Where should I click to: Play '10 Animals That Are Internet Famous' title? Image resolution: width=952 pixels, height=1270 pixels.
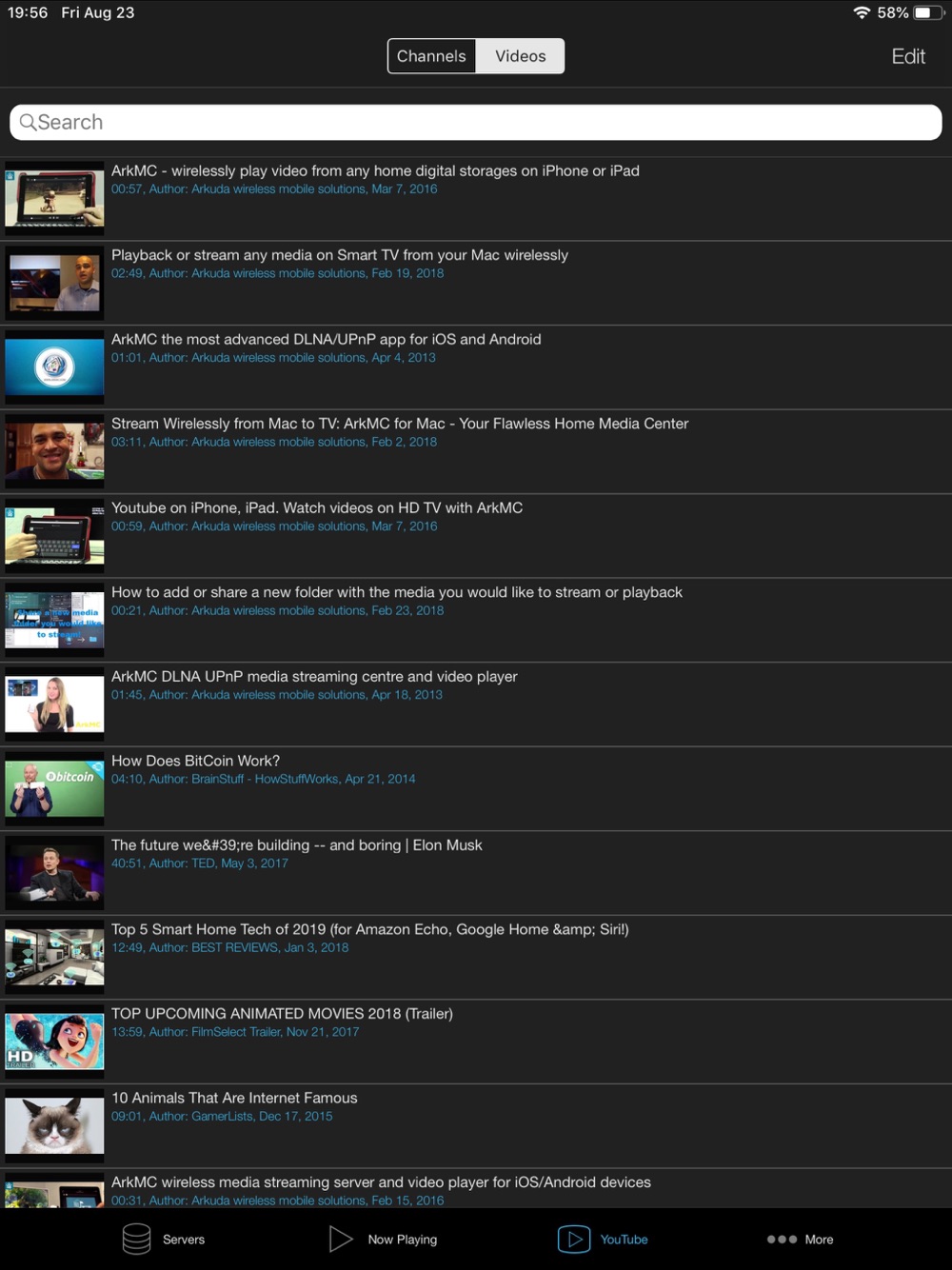(234, 1098)
